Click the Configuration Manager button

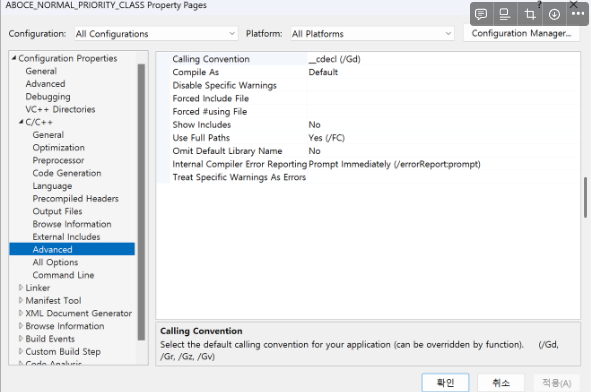point(521,34)
